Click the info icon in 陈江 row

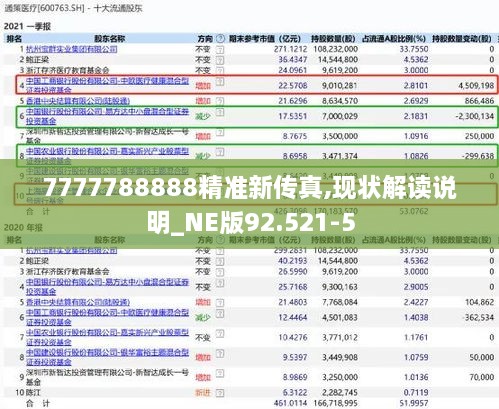(x=220, y=393)
